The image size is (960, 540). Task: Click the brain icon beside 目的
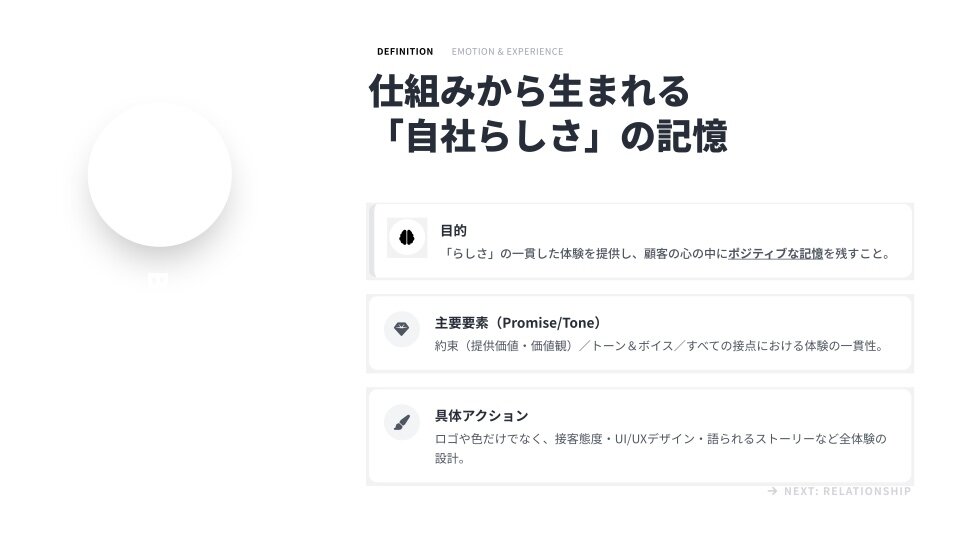[x=407, y=238]
